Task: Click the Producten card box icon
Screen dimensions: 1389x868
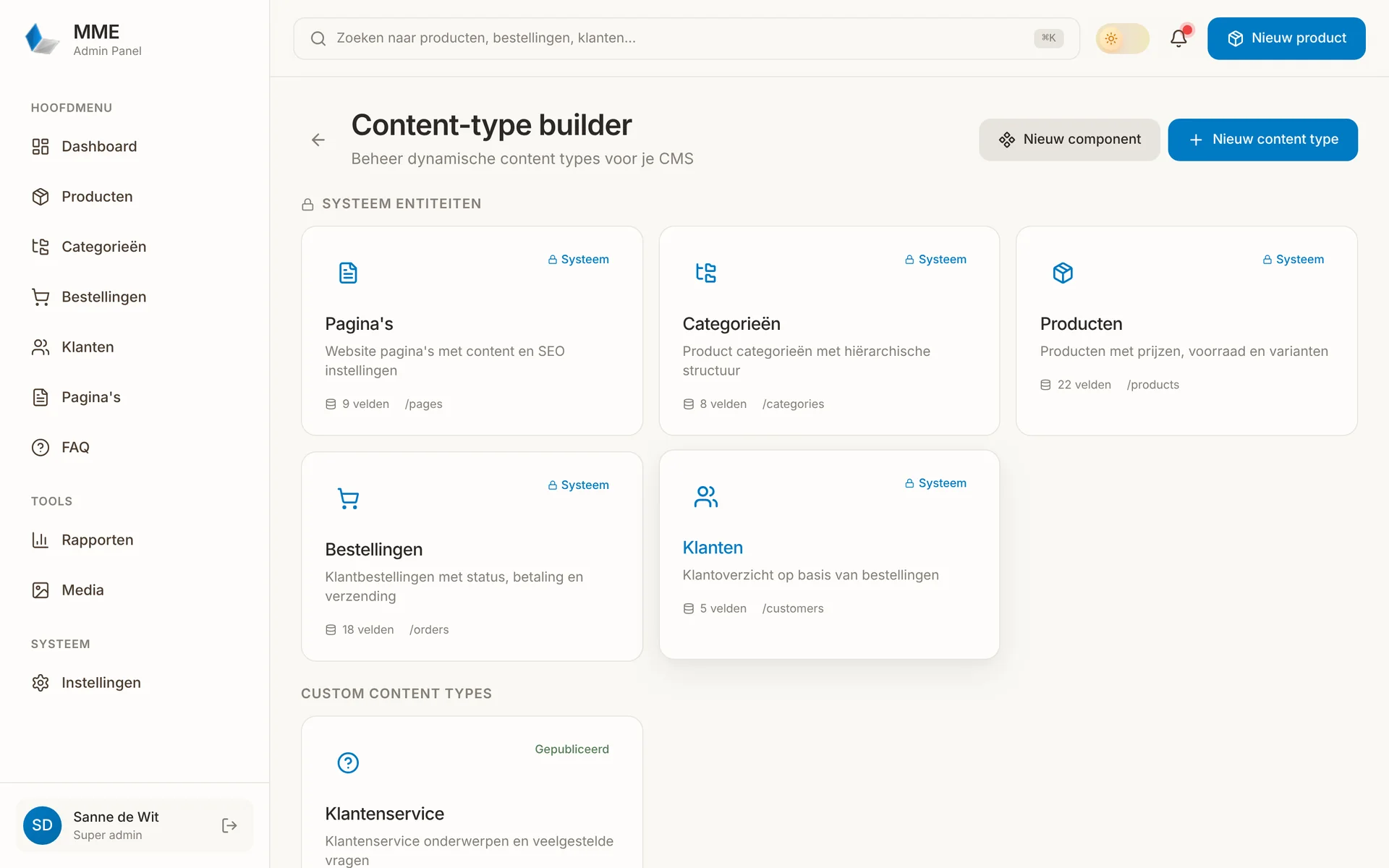Action: click(x=1063, y=273)
